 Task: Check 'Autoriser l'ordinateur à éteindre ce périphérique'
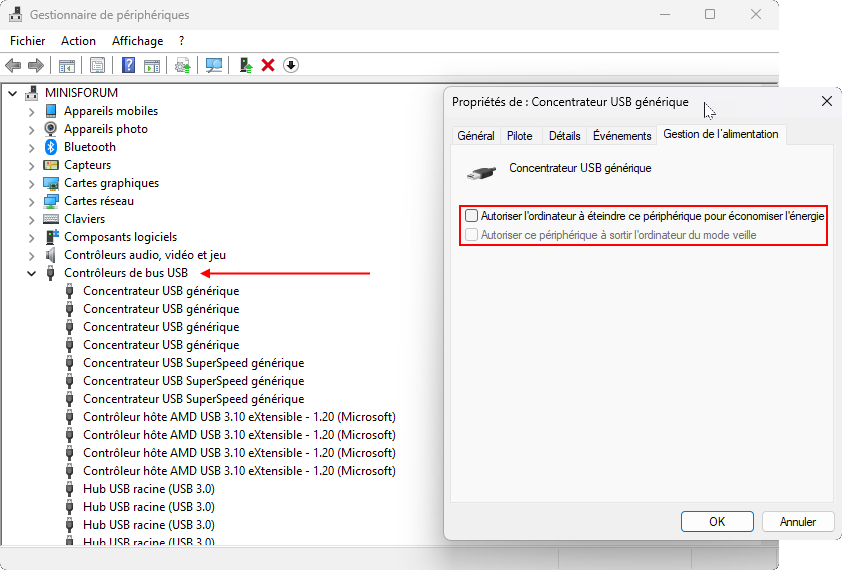tap(471, 216)
